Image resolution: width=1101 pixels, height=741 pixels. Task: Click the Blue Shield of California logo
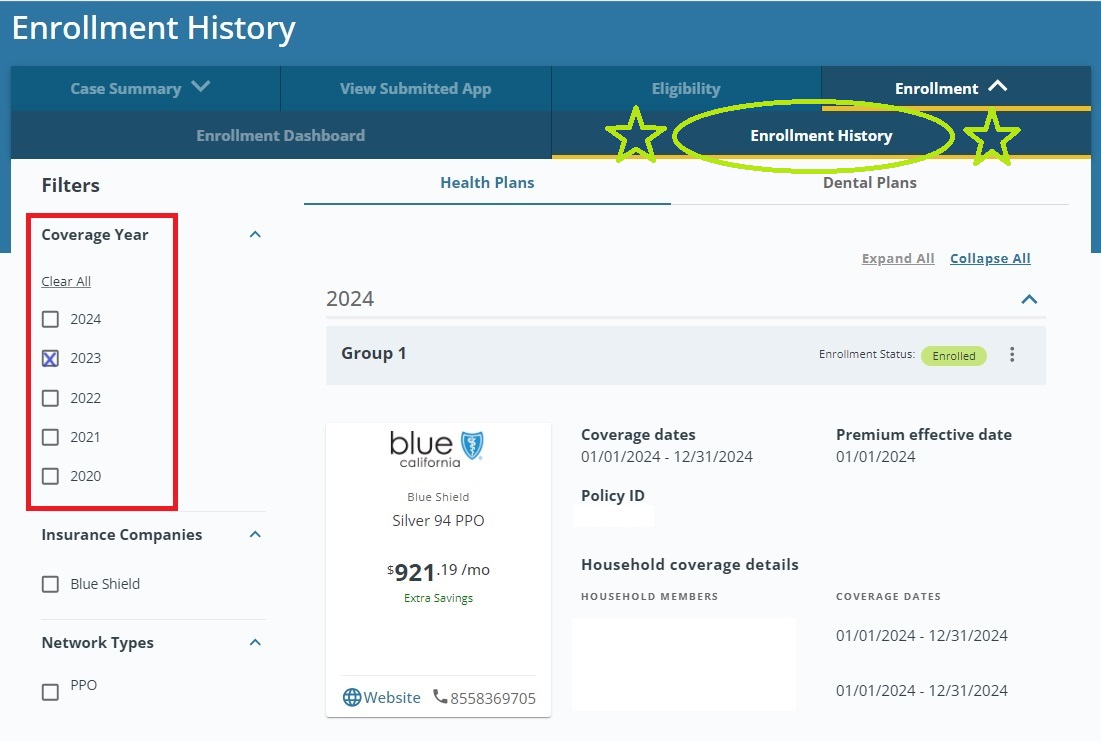pyautogui.click(x=438, y=449)
